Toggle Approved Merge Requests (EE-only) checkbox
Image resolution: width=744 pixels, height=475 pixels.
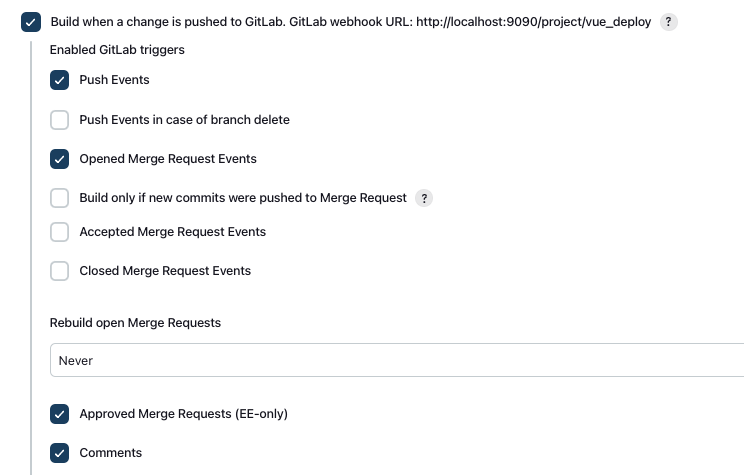(60, 414)
